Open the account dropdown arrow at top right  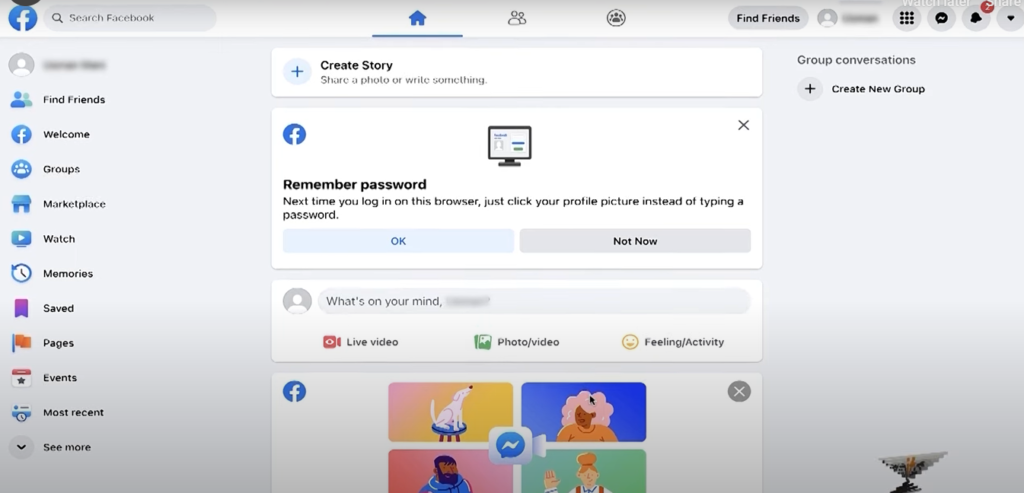point(1010,18)
